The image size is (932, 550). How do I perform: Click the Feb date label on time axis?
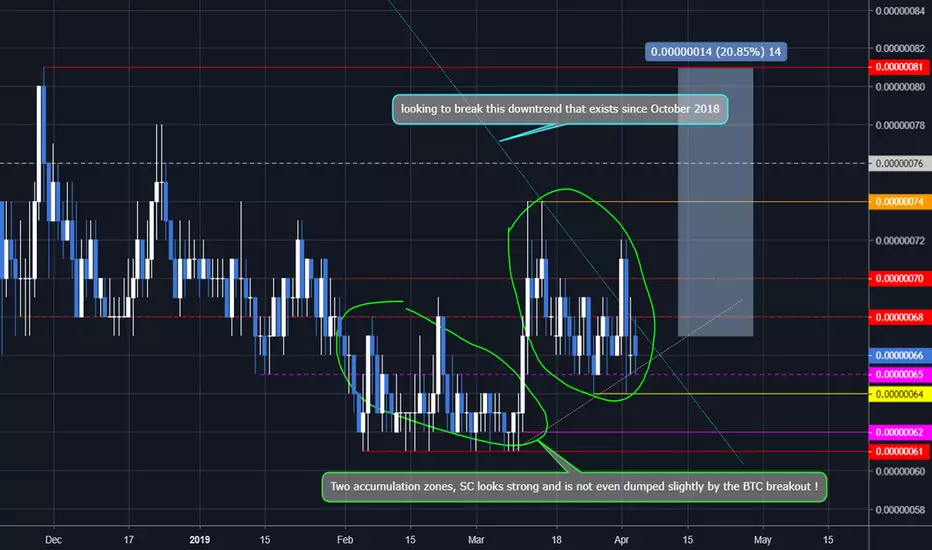click(345, 540)
